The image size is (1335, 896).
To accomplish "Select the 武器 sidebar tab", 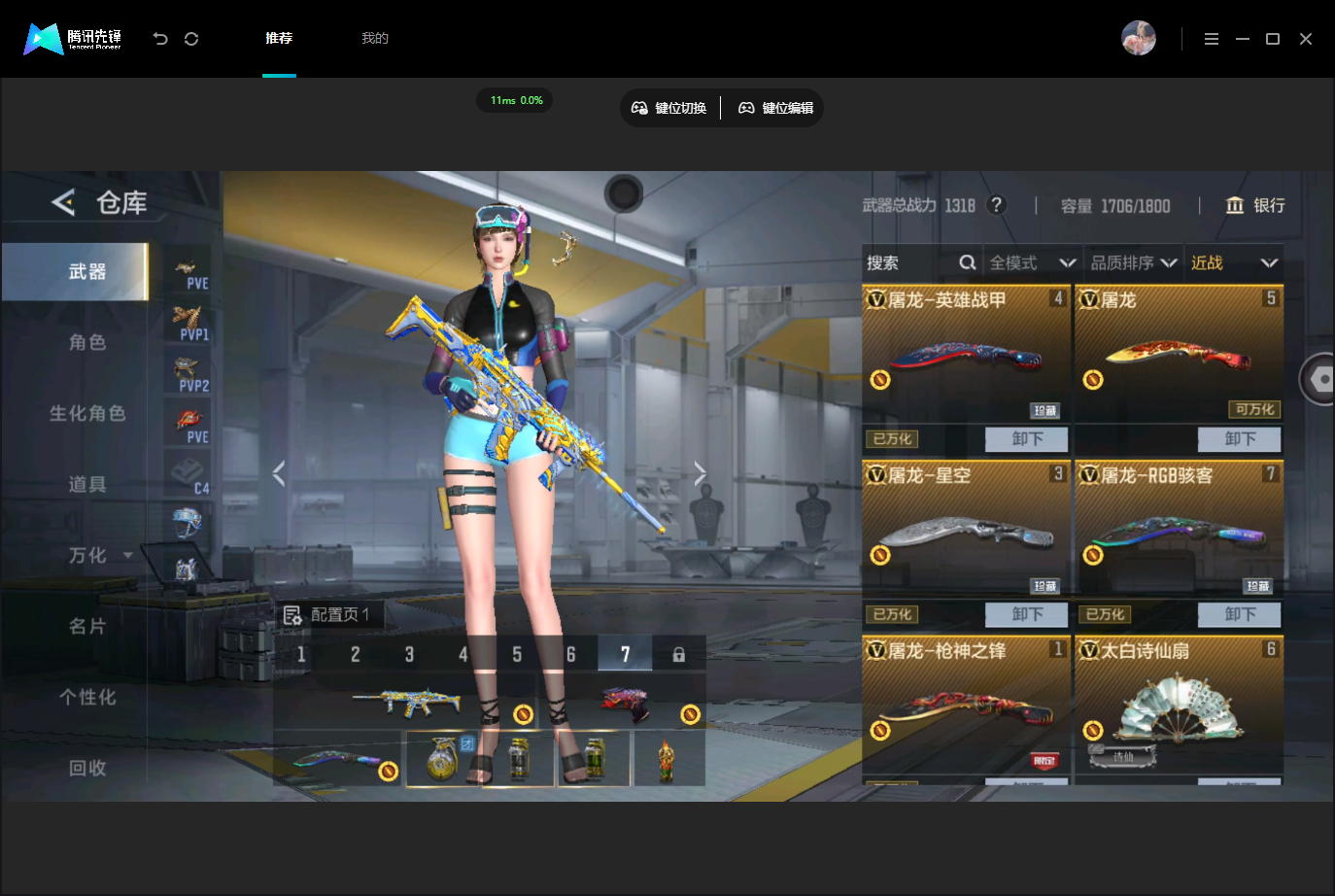I will pyautogui.click(x=75, y=272).
